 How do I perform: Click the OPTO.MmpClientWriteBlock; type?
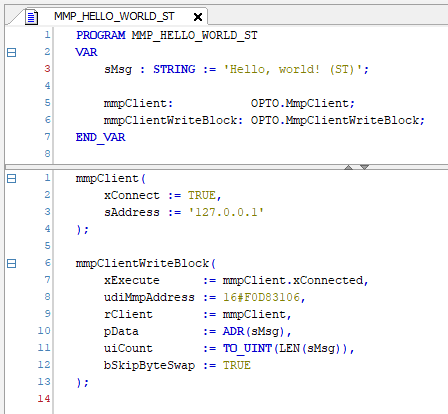click(x=338, y=120)
